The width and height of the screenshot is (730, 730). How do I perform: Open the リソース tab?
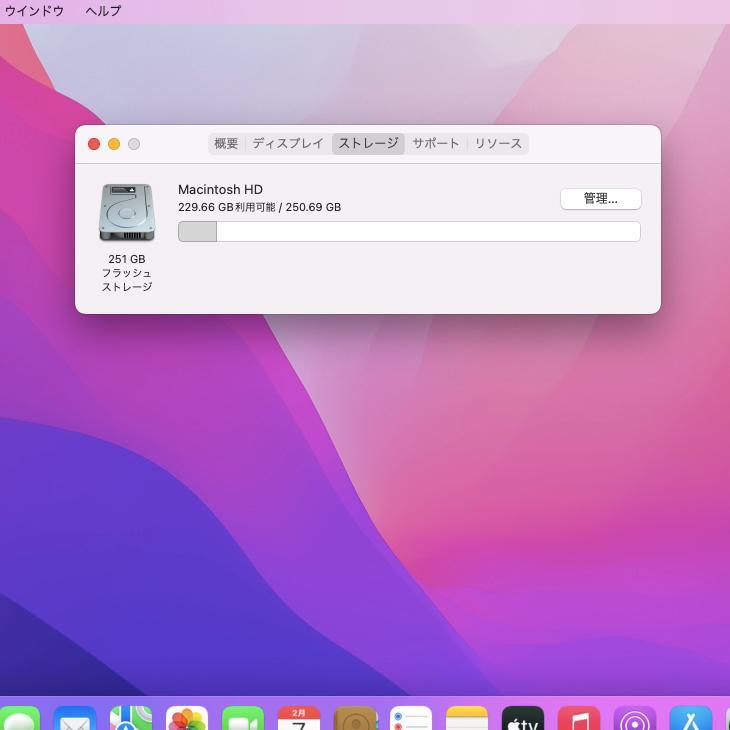tap(498, 143)
